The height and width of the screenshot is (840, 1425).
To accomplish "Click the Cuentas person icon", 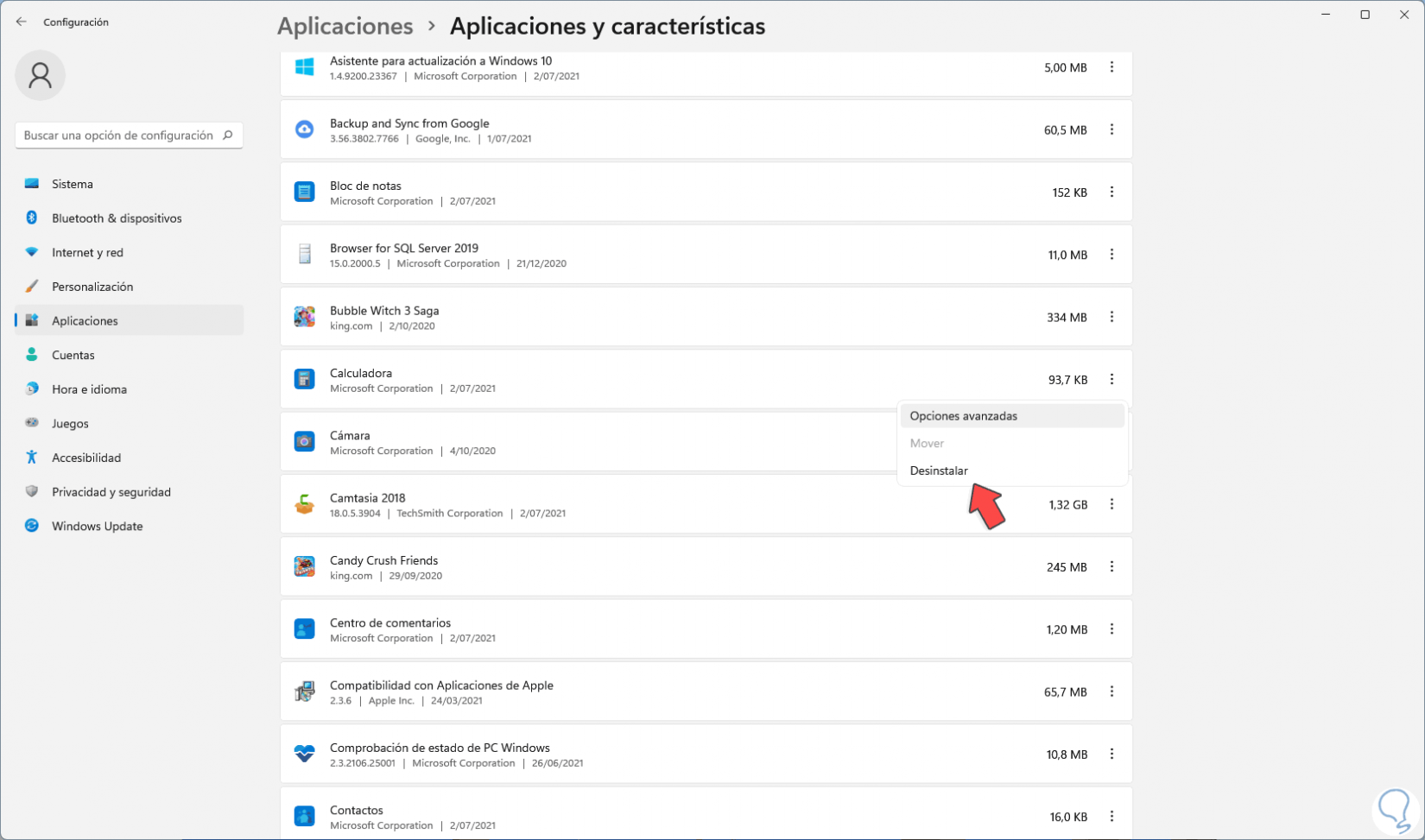I will point(32,355).
